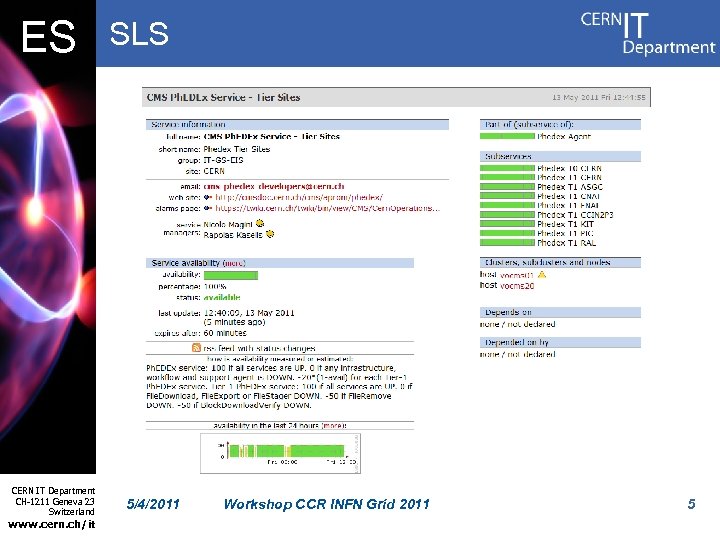
Task: Click the 'Depended on by' section header
Action: 560,343
